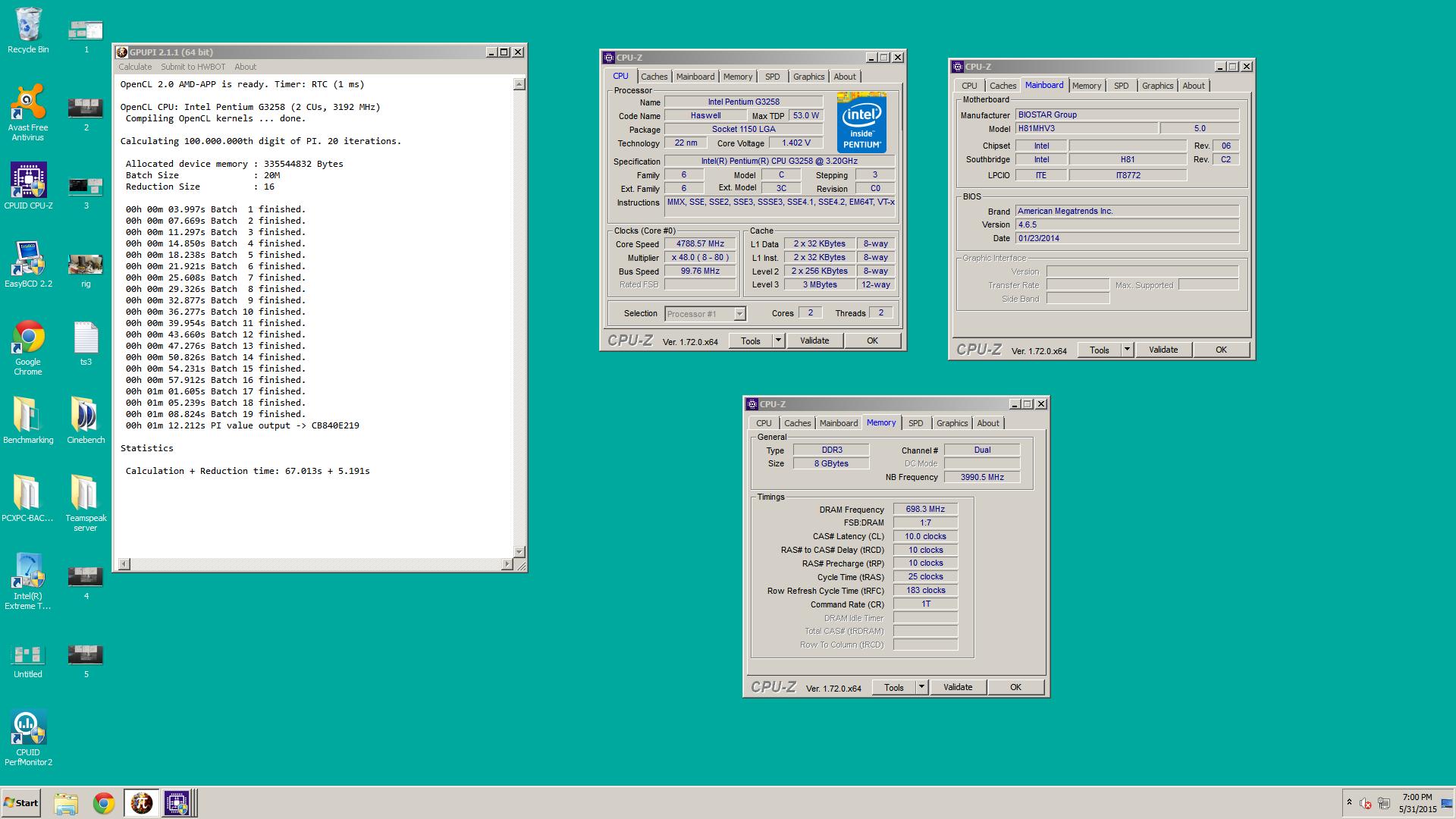1456x819 pixels.
Task: Click Validate in Memory window
Action: coord(958,688)
